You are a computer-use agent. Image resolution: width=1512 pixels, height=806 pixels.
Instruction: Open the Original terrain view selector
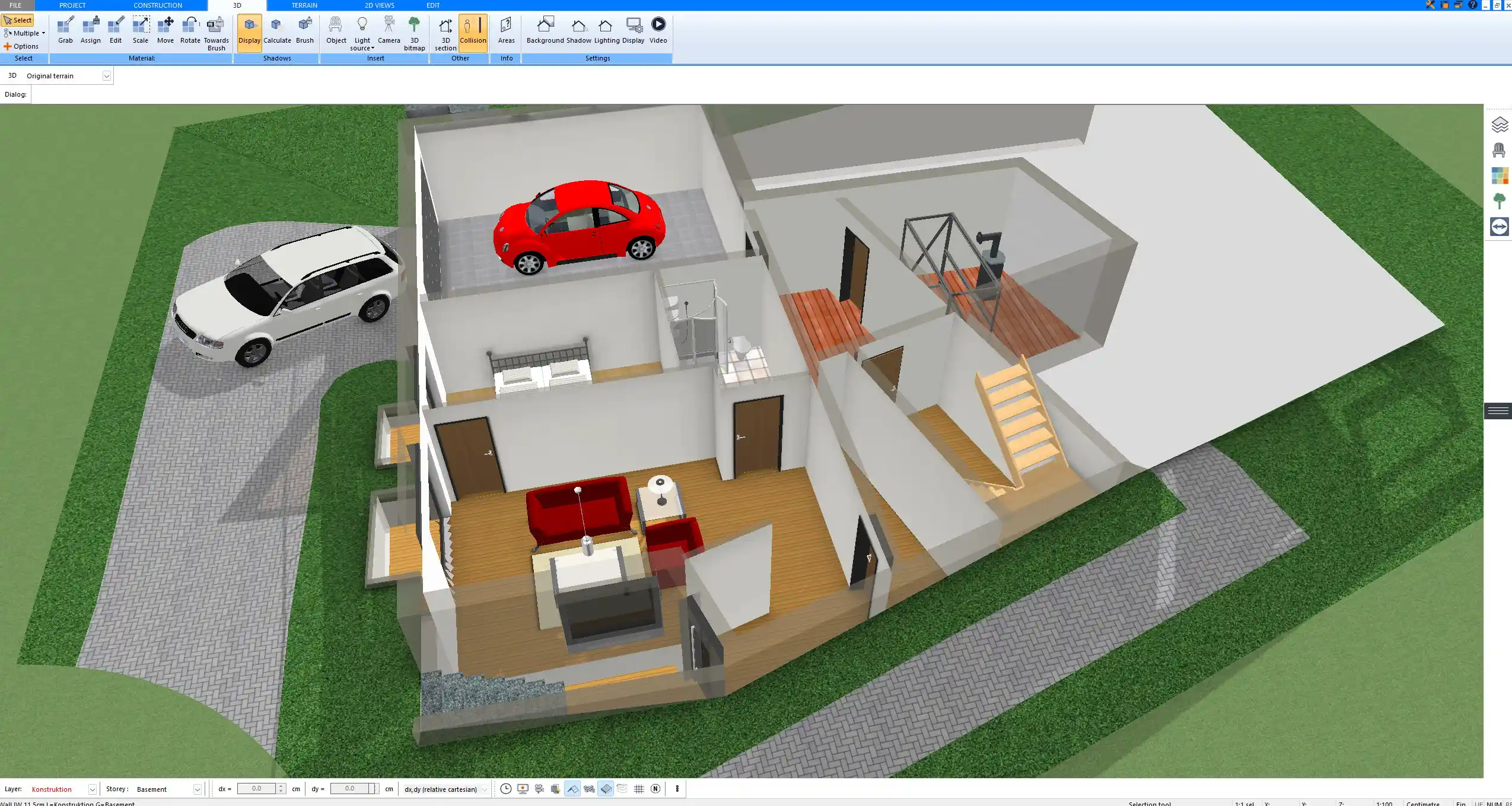106,75
